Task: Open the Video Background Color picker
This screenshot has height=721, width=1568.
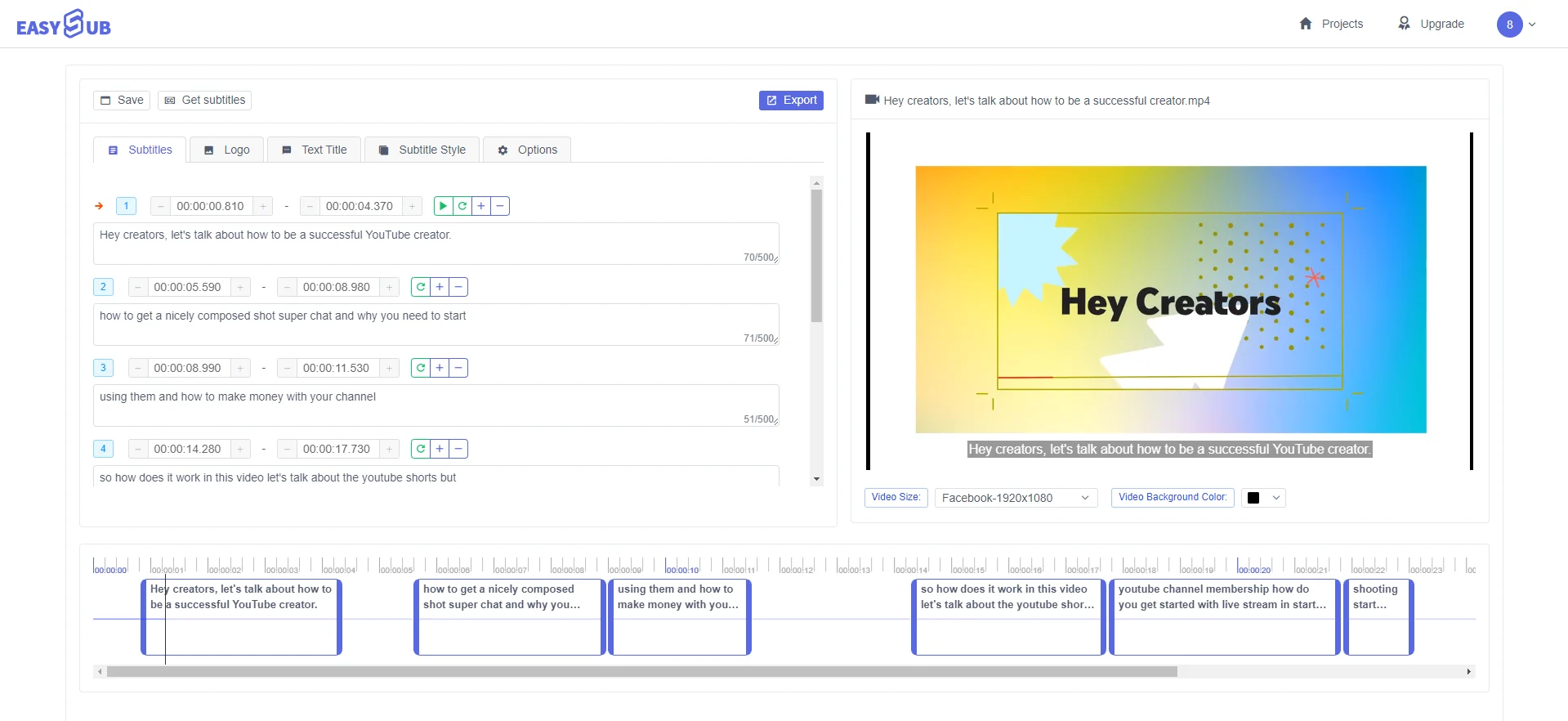Action: point(1262,498)
